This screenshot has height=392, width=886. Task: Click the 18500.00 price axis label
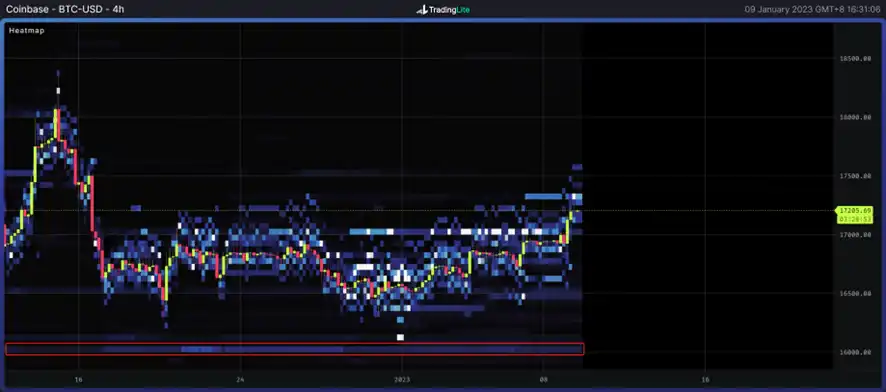[x=854, y=59]
